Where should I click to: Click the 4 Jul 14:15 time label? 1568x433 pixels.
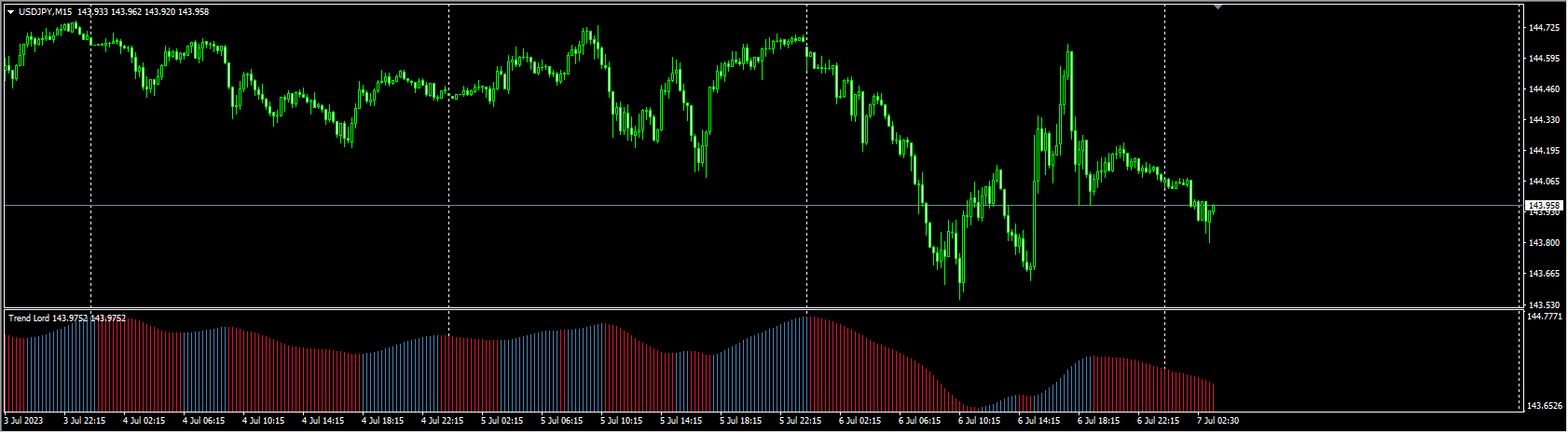[323, 421]
